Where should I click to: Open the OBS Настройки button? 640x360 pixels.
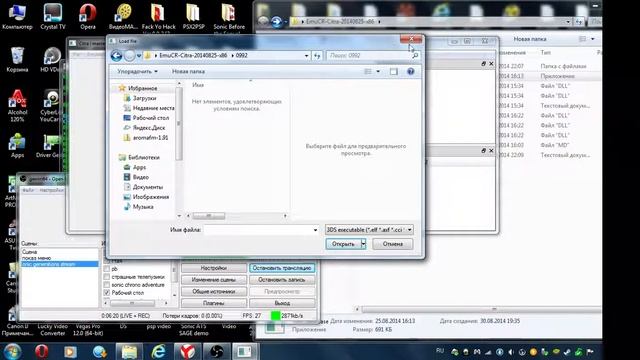[214, 268]
